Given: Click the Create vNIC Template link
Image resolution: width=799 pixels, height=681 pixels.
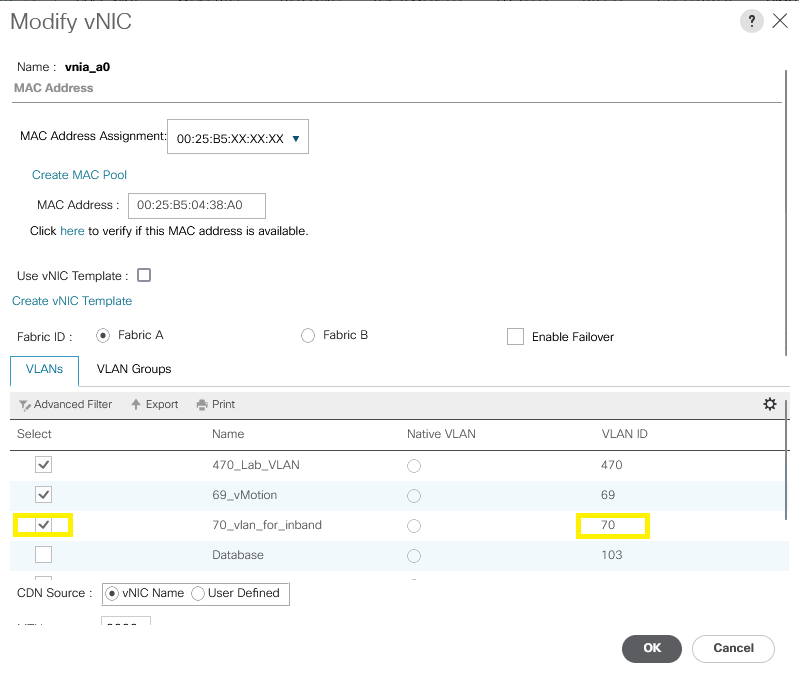Looking at the screenshot, I should [72, 301].
